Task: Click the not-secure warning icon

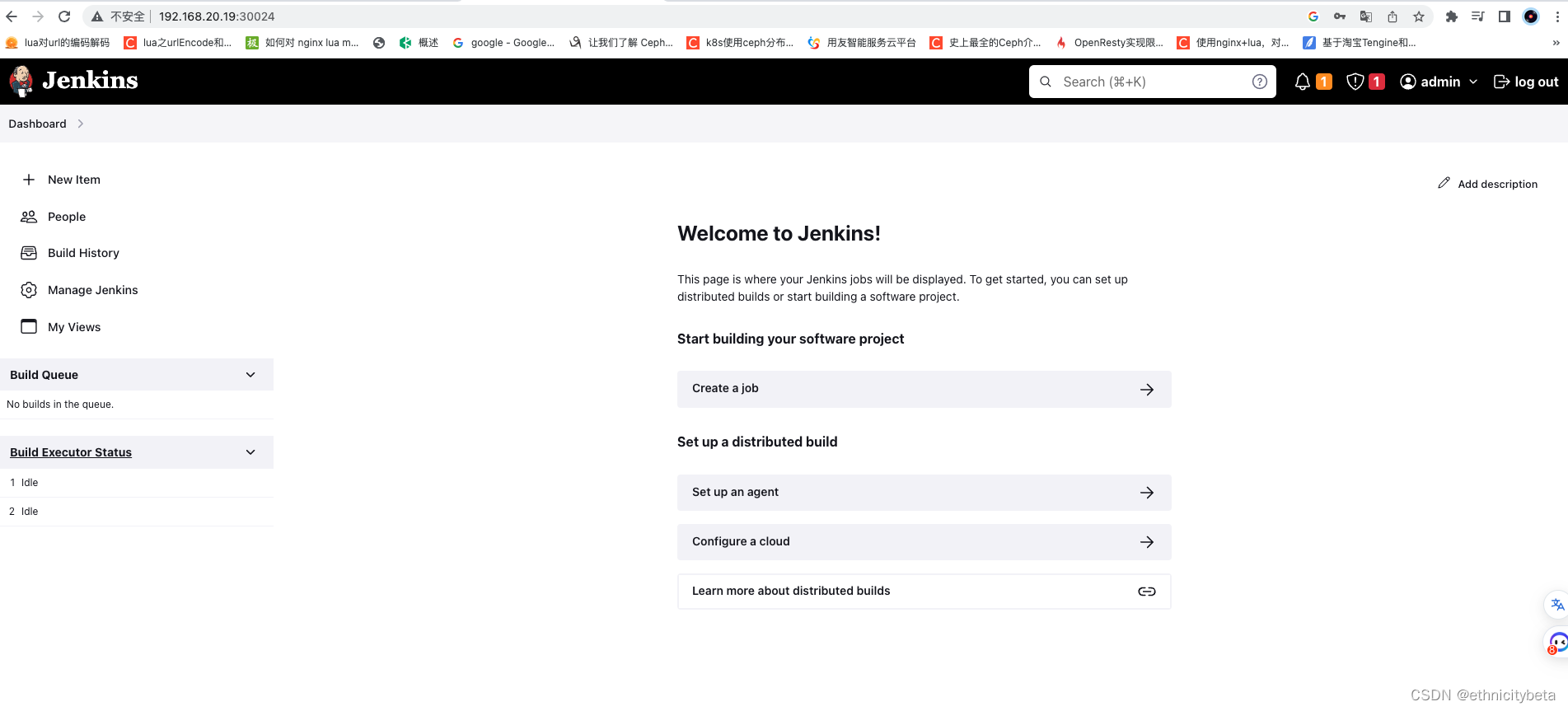Action: (x=97, y=16)
